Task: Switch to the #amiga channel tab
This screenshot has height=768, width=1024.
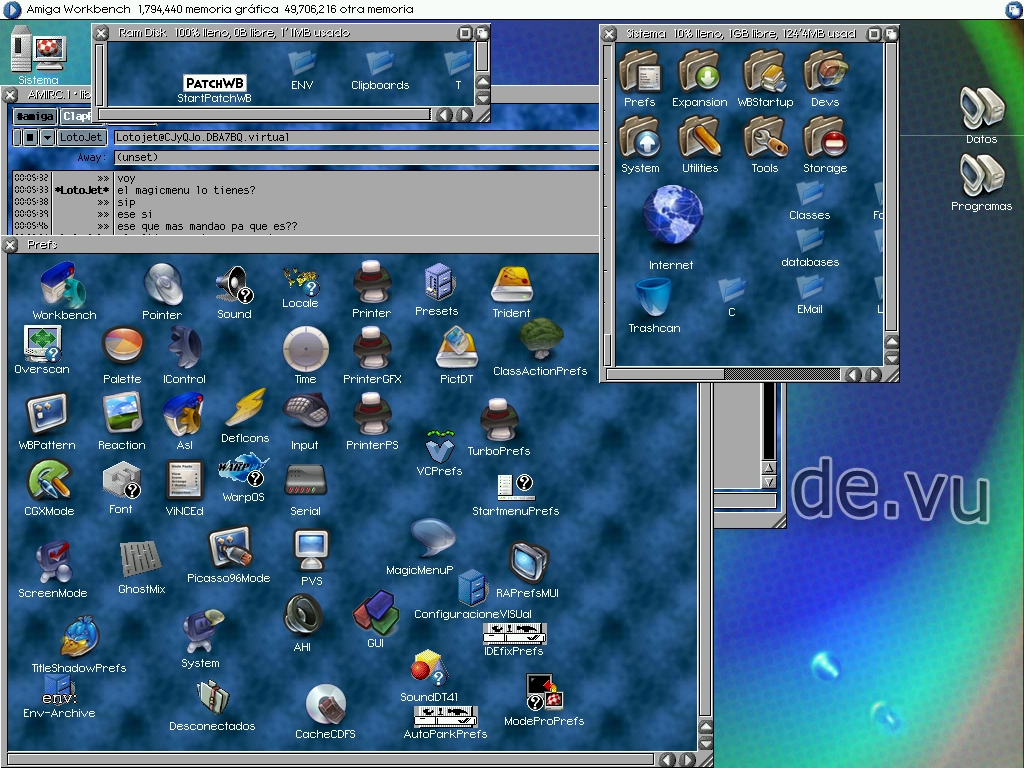Action: tap(33, 116)
